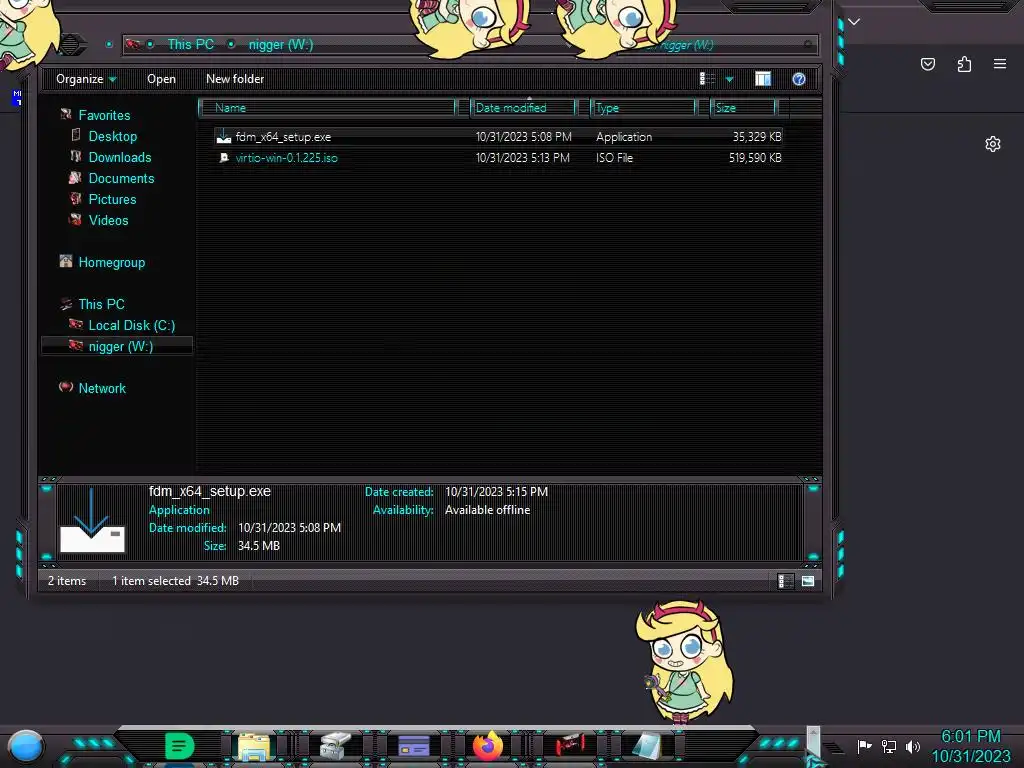Open Local Disk (C:) in sidebar

131,325
